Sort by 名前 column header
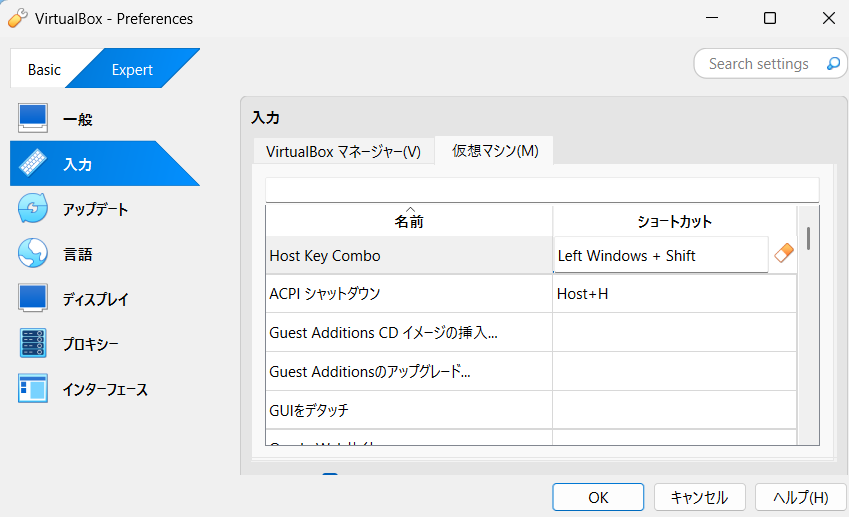The height and width of the screenshot is (517, 849). click(409, 221)
